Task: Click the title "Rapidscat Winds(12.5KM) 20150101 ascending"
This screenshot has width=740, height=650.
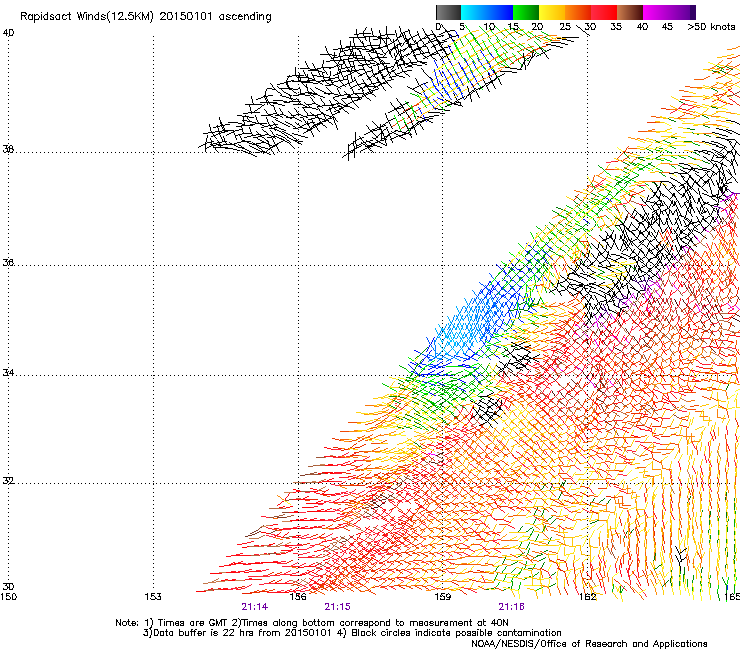Action: 146,17
